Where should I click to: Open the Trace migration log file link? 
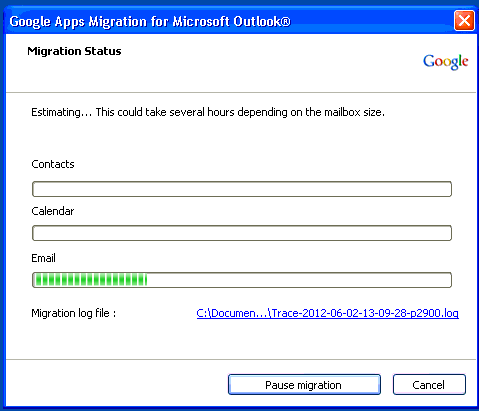328,313
